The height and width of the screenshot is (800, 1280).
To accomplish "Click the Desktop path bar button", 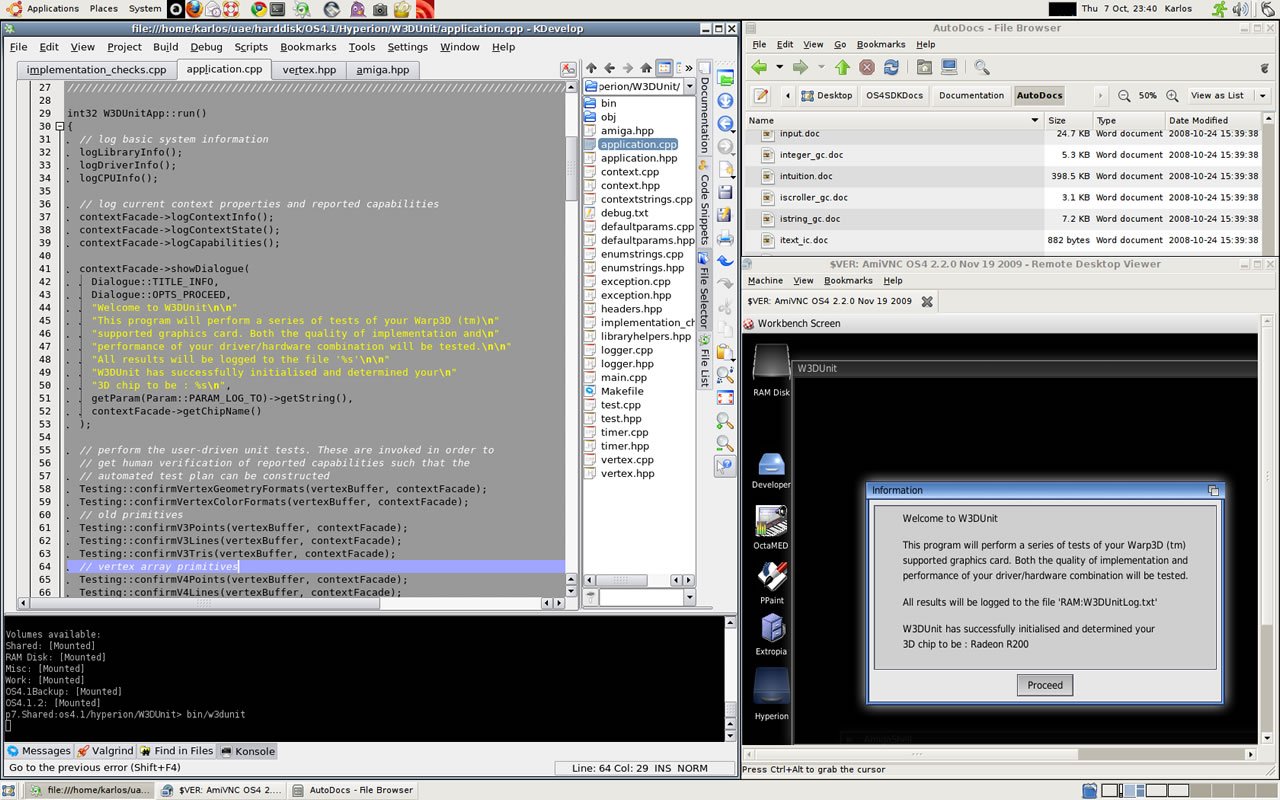I will [x=826, y=95].
